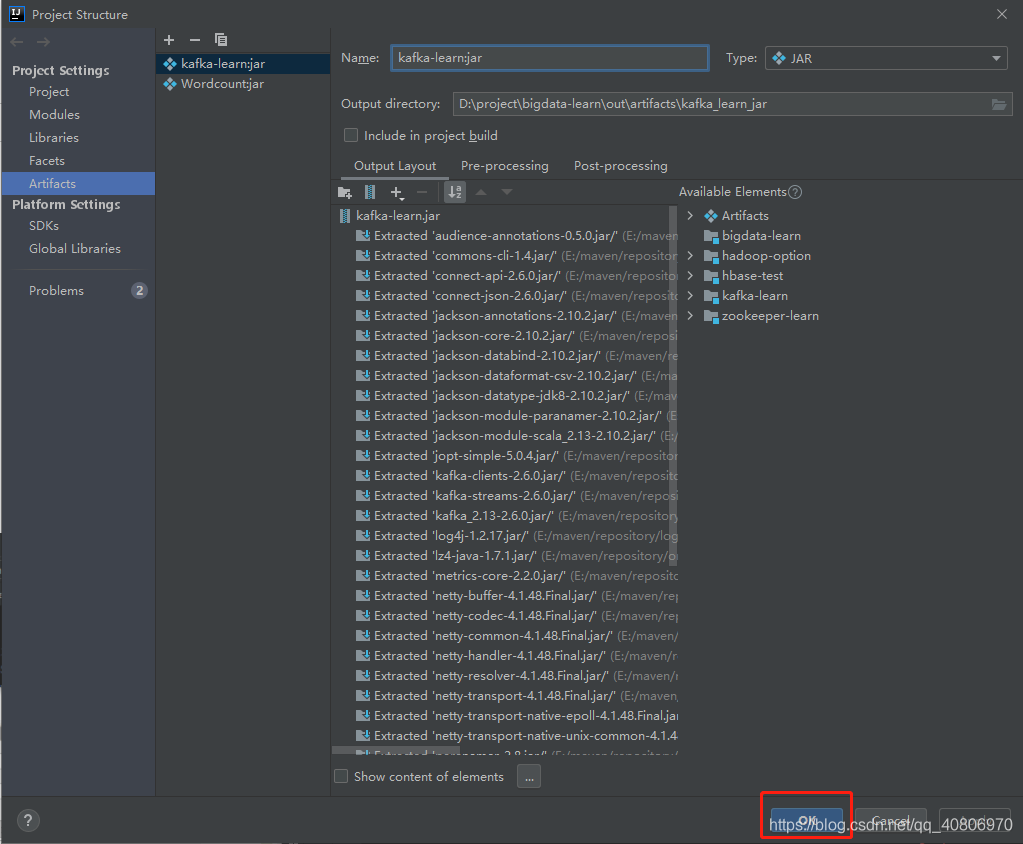1023x844 pixels.
Task: Click bigdata-learn module folder icon
Action: pyautogui.click(x=710, y=236)
